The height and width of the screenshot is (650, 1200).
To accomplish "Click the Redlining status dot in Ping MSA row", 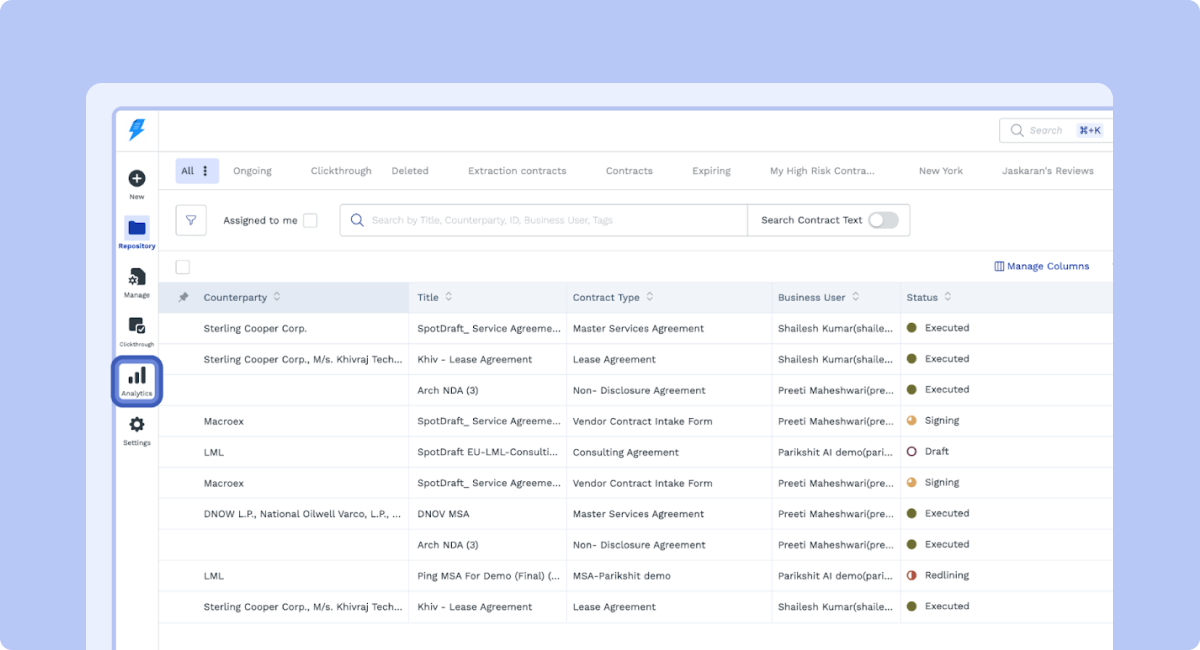I will point(911,576).
